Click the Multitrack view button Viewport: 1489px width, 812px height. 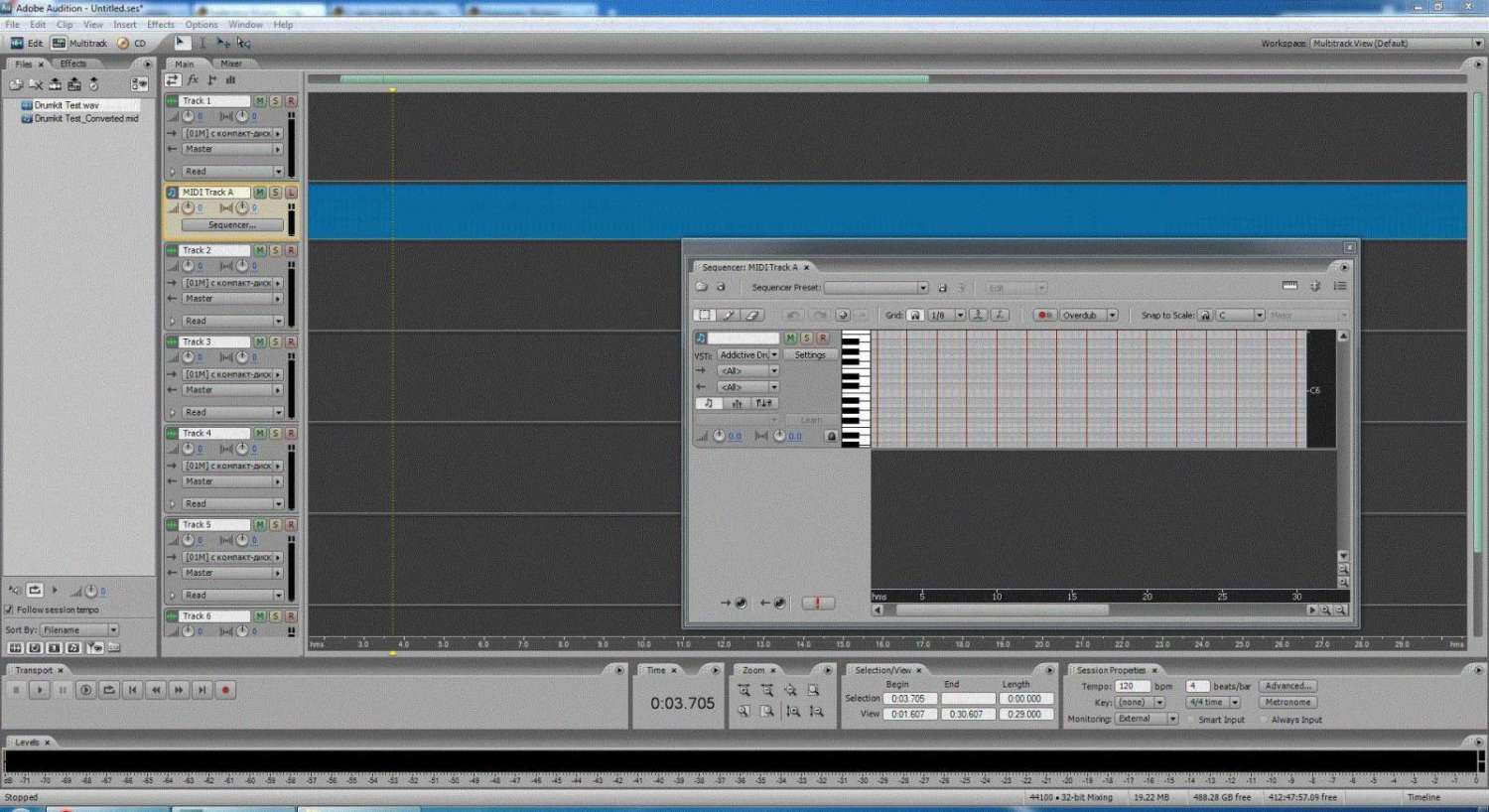79,44
